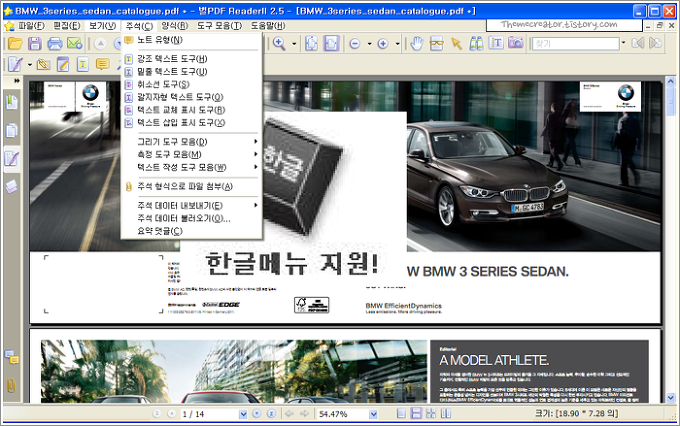This screenshot has width=680, height=426.
Task: Select 밑줄 텍스트 도구(U) menu entry
Action: coord(192,72)
